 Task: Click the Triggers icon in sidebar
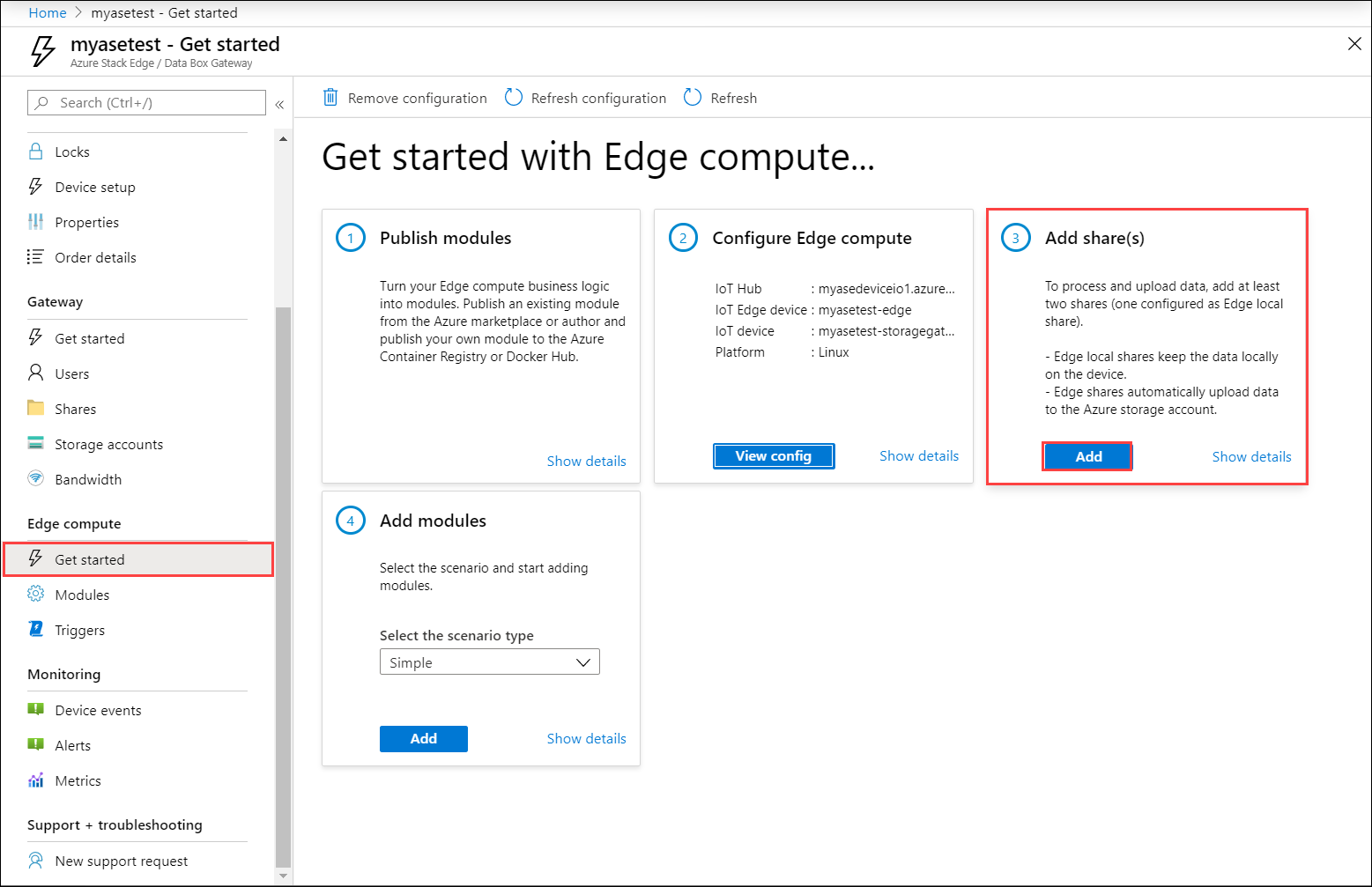[36, 630]
